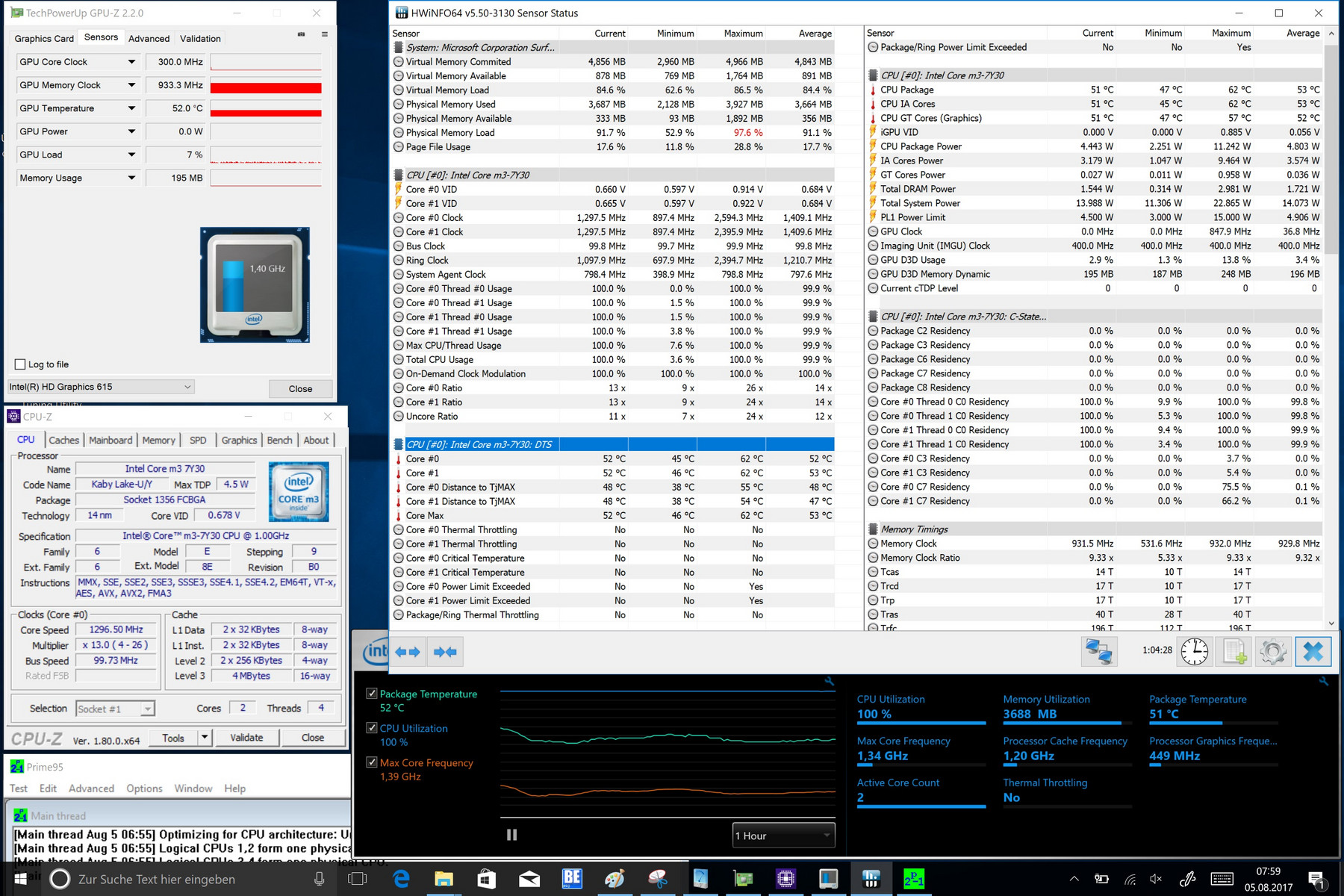Click HWiNFO collapse columns arrows icon

445,652
